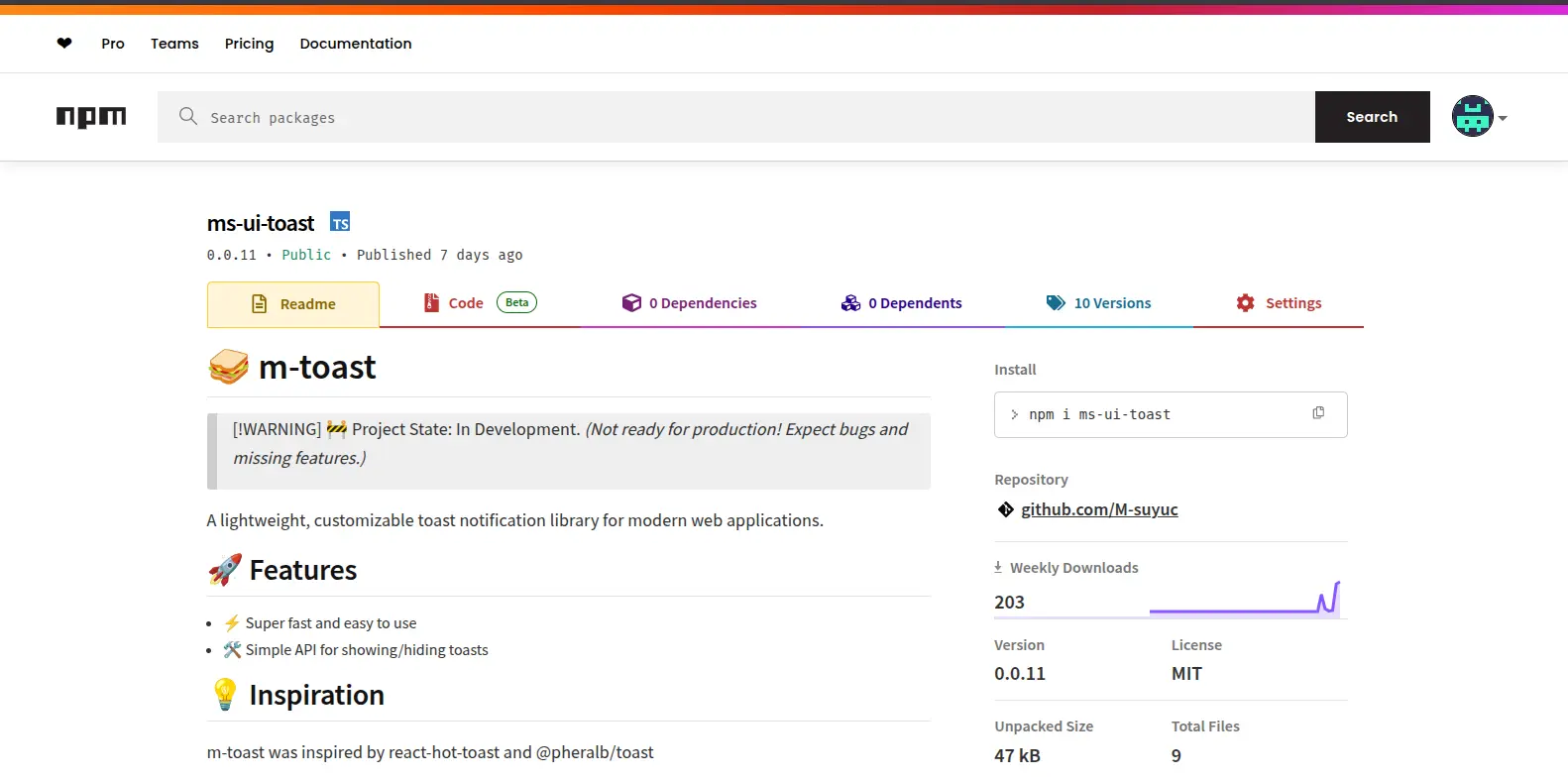
Task: Click the m-toast readme heading
Action: coord(317,367)
